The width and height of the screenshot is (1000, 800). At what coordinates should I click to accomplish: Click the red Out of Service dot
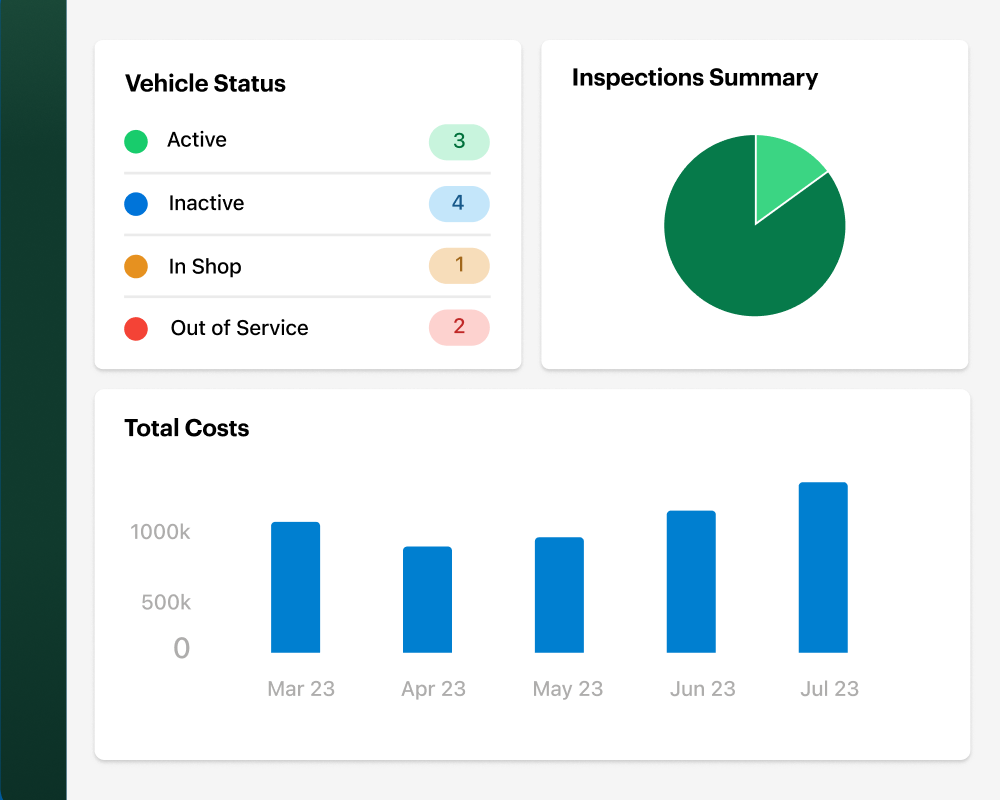(x=136, y=329)
